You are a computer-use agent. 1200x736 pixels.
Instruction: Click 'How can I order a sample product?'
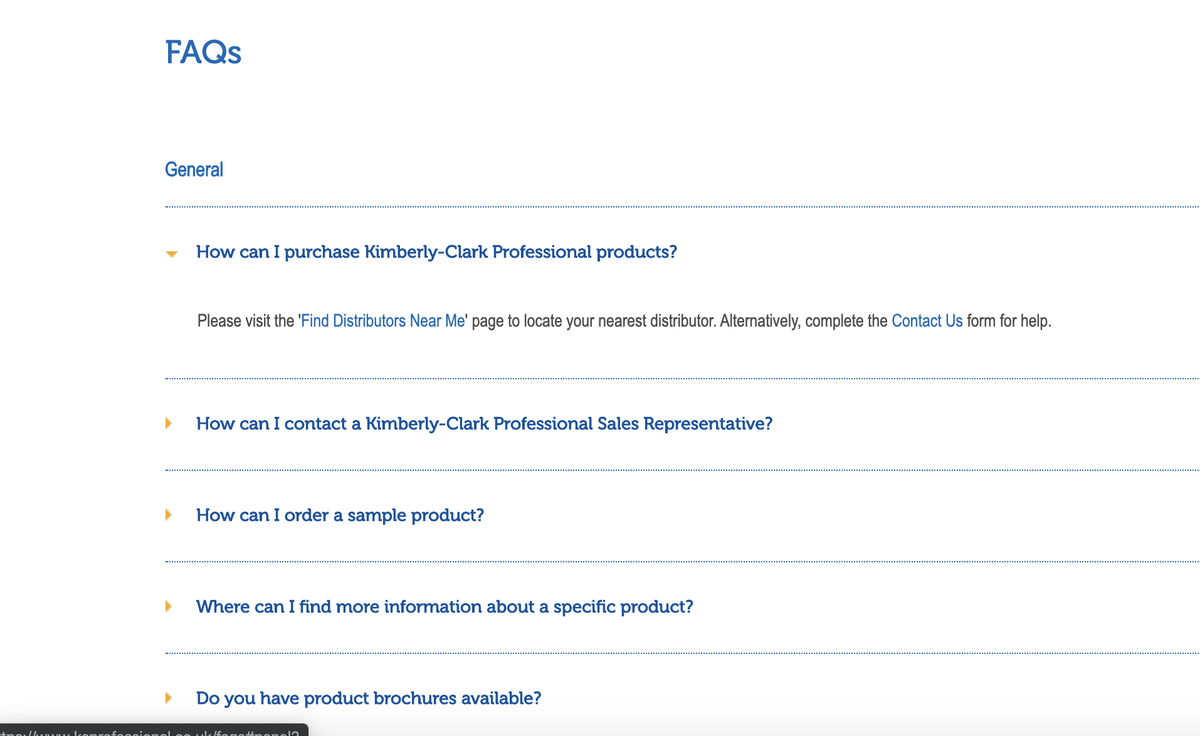340,515
